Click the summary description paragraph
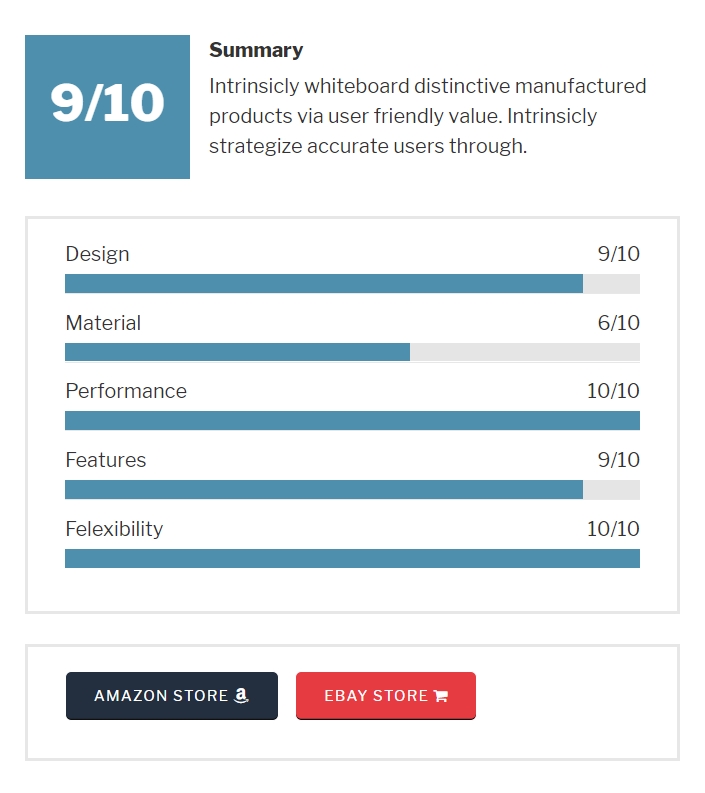The height and width of the screenshot is (793, 705). point(428,116)
